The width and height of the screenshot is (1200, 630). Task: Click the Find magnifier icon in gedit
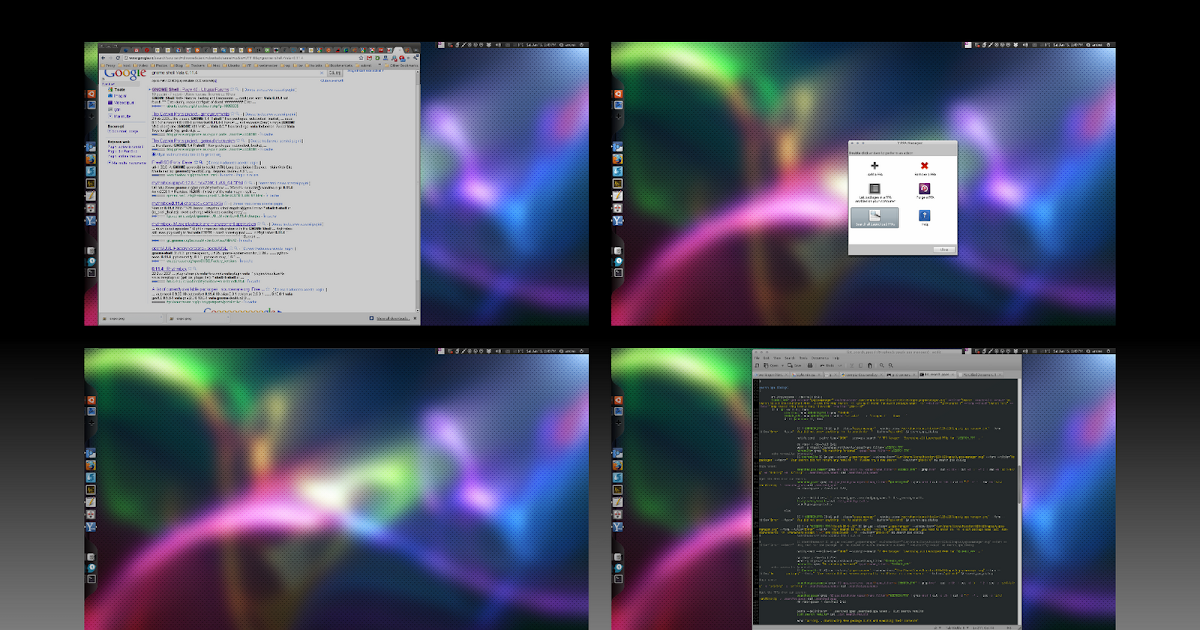pyautogui.click(x=881, y=365)
